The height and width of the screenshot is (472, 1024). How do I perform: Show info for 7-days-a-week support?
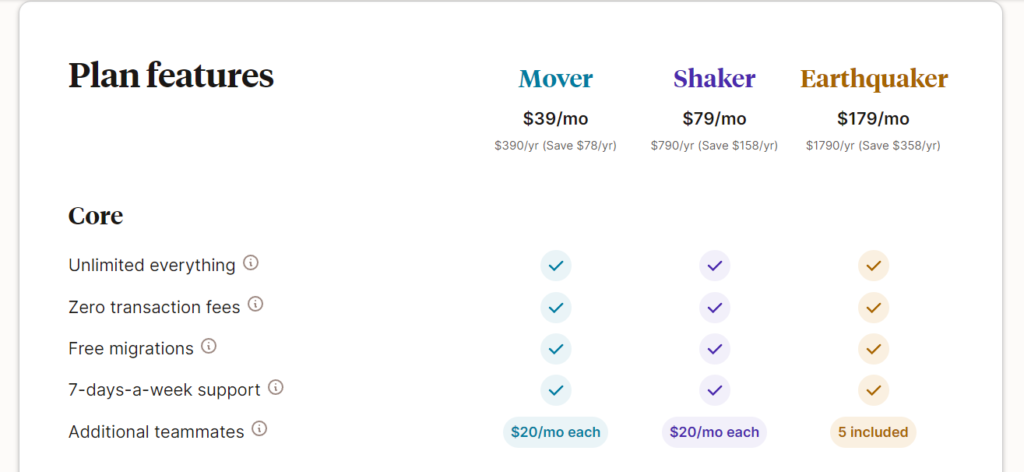(276, 388)
